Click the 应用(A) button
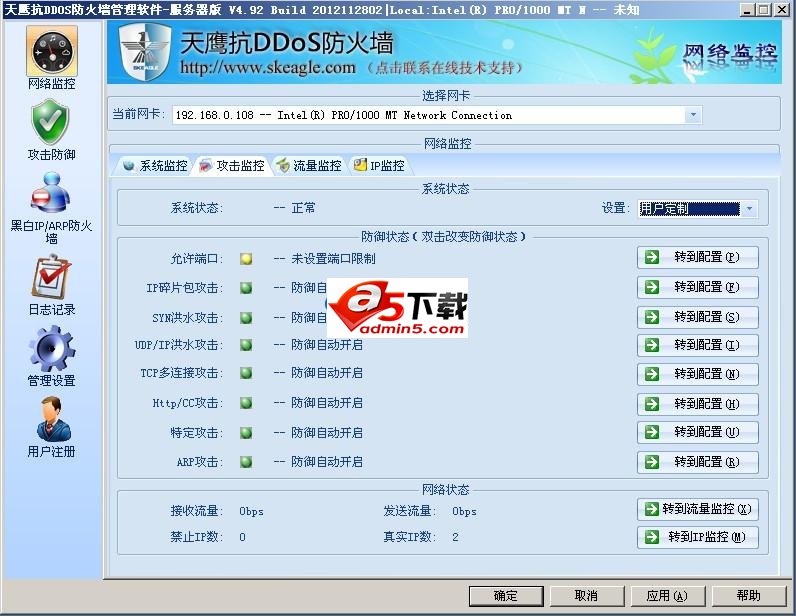 (x=668, y=596)
